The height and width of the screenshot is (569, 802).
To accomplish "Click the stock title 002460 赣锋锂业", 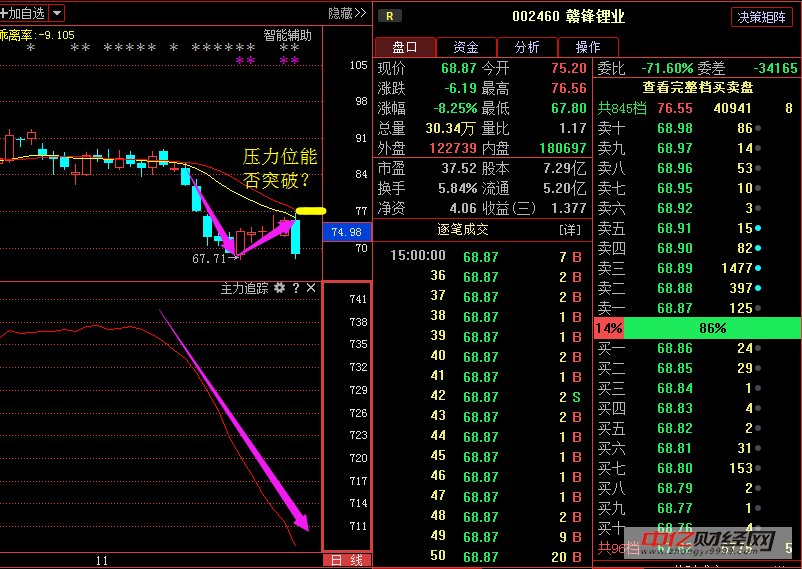I will coord(568,17).
